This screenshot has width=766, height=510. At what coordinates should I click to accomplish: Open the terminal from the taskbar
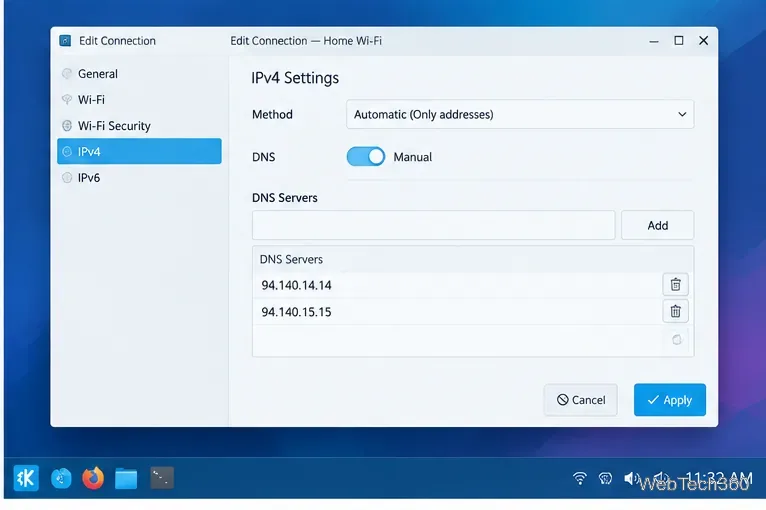pos(162,478)
